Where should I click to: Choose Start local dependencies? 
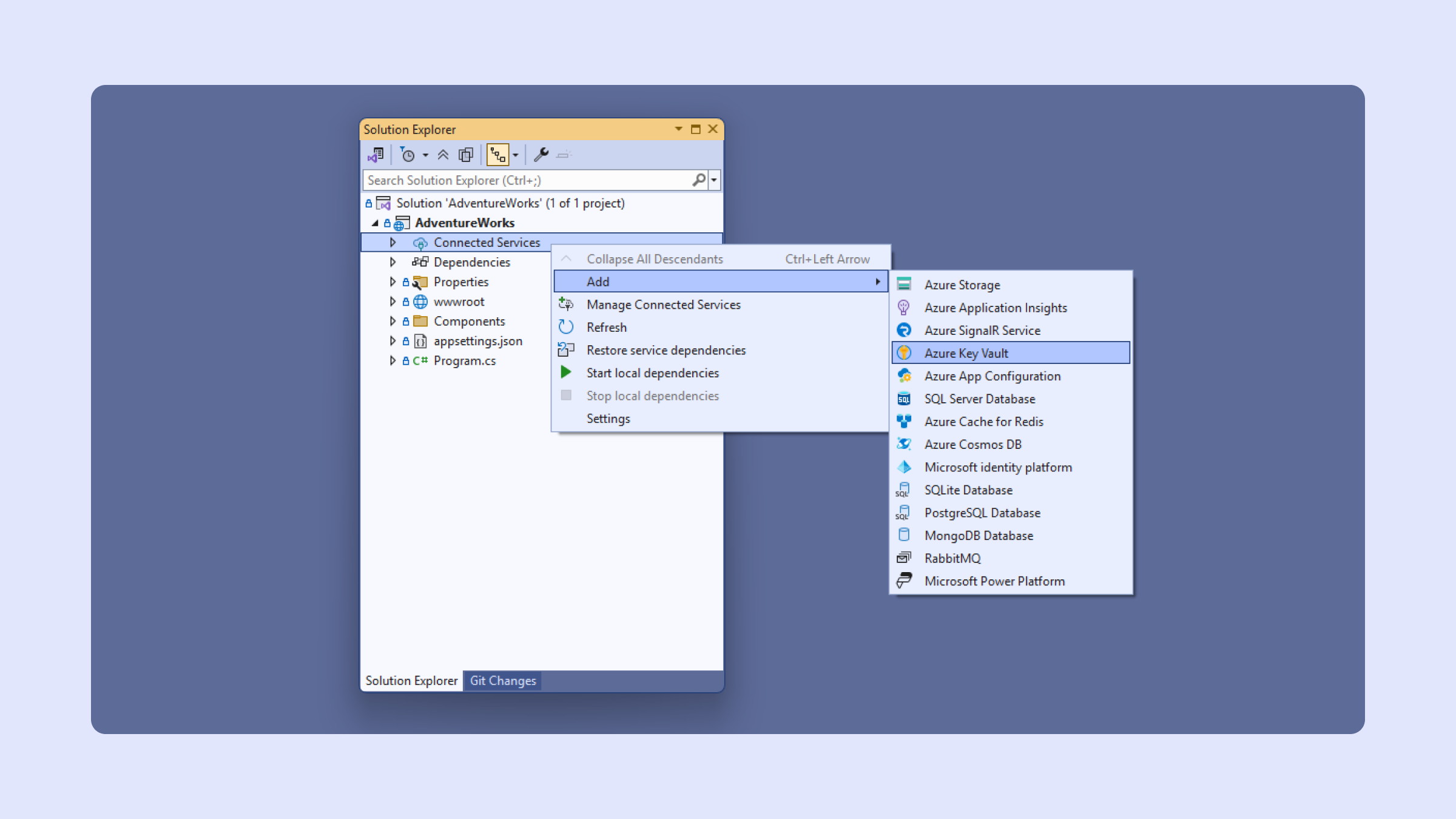click(721, 373)
